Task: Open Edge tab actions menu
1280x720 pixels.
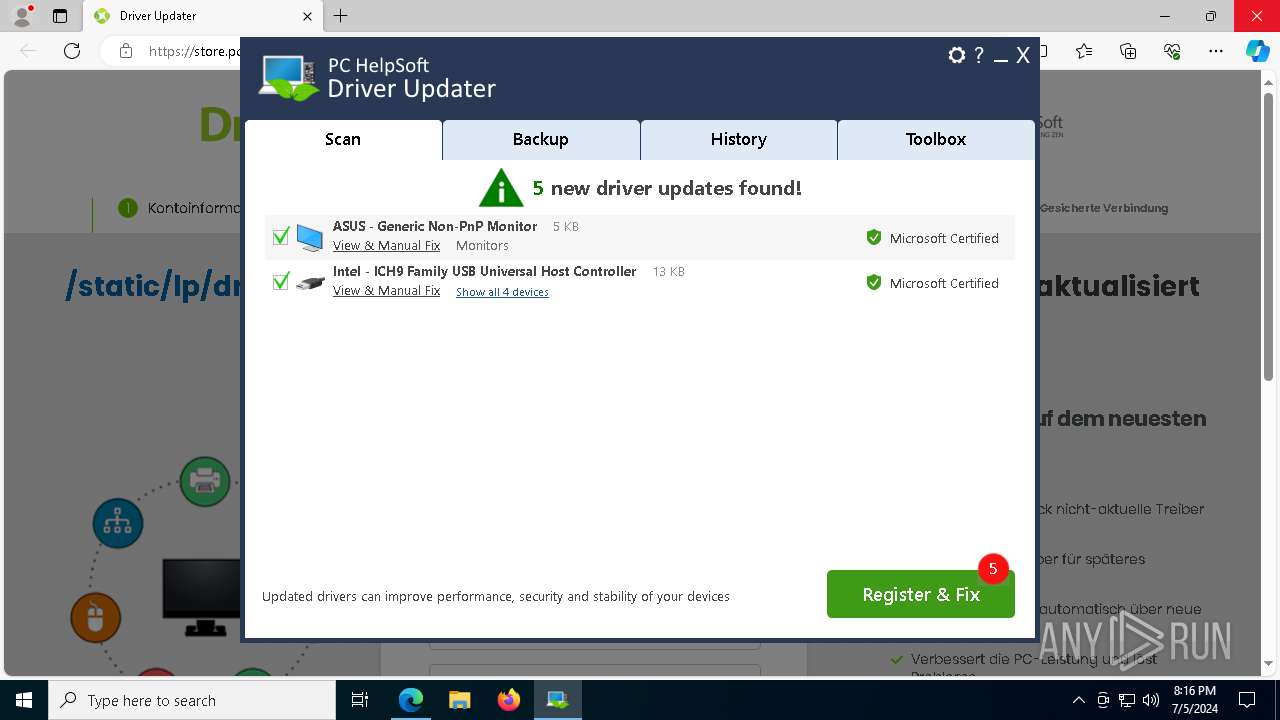Action: pyautogui.click(x=60, y=16)
